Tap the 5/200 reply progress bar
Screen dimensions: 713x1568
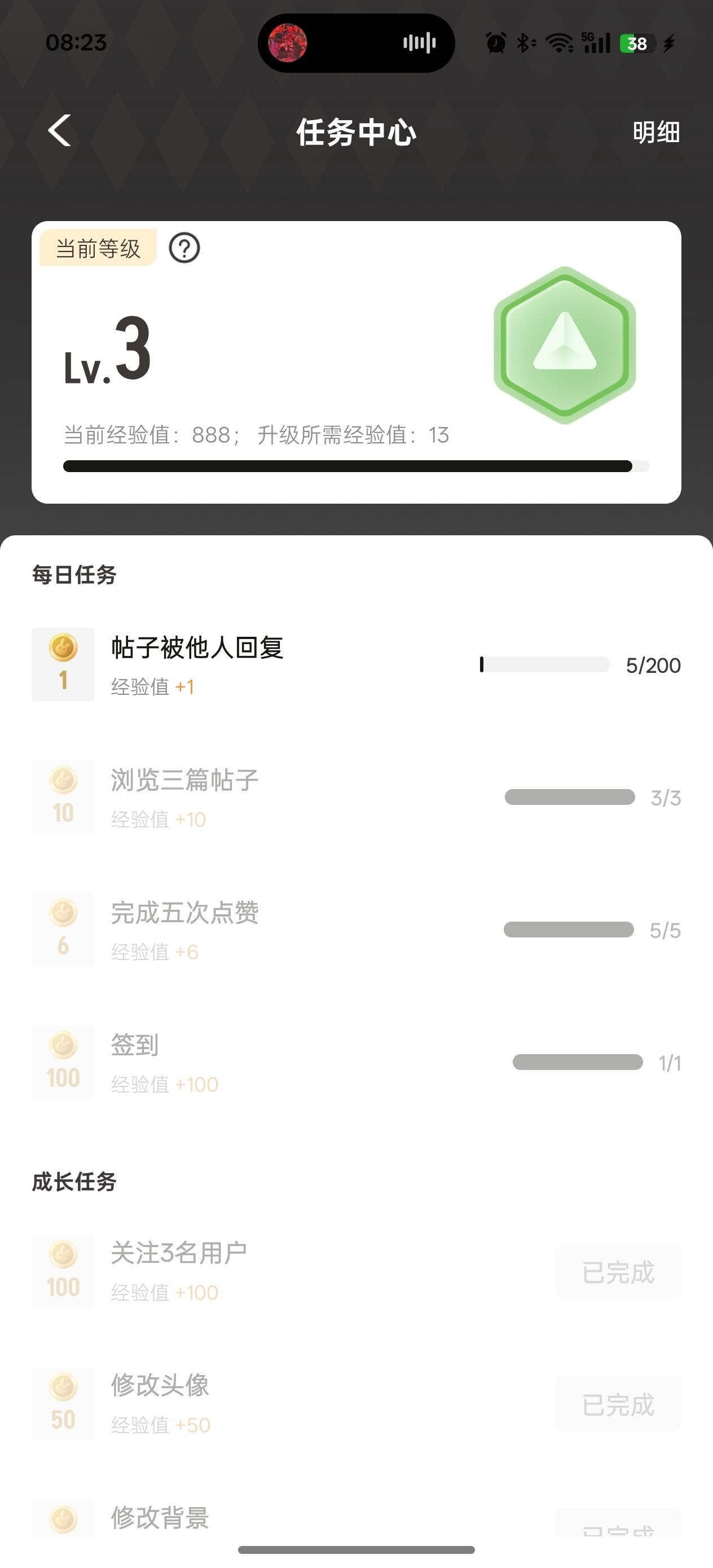coord(545,664)
